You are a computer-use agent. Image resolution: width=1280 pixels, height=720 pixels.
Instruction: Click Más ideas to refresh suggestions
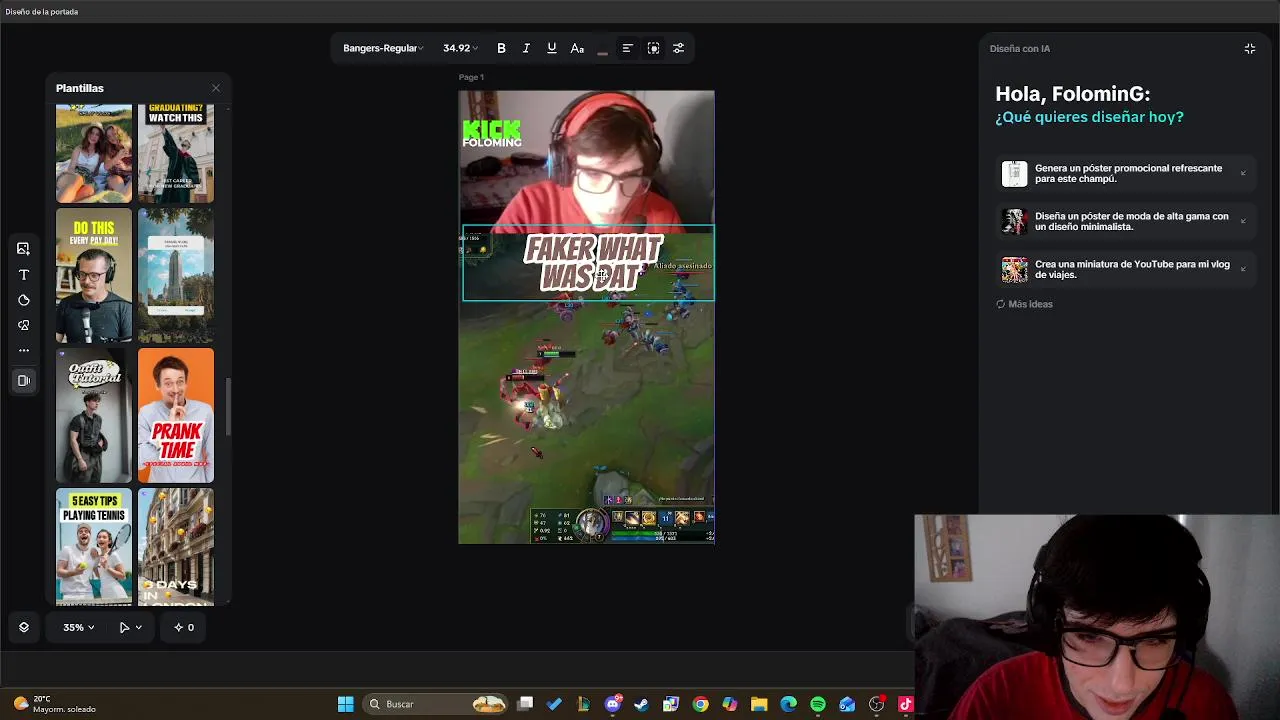tap(1024, 304)
